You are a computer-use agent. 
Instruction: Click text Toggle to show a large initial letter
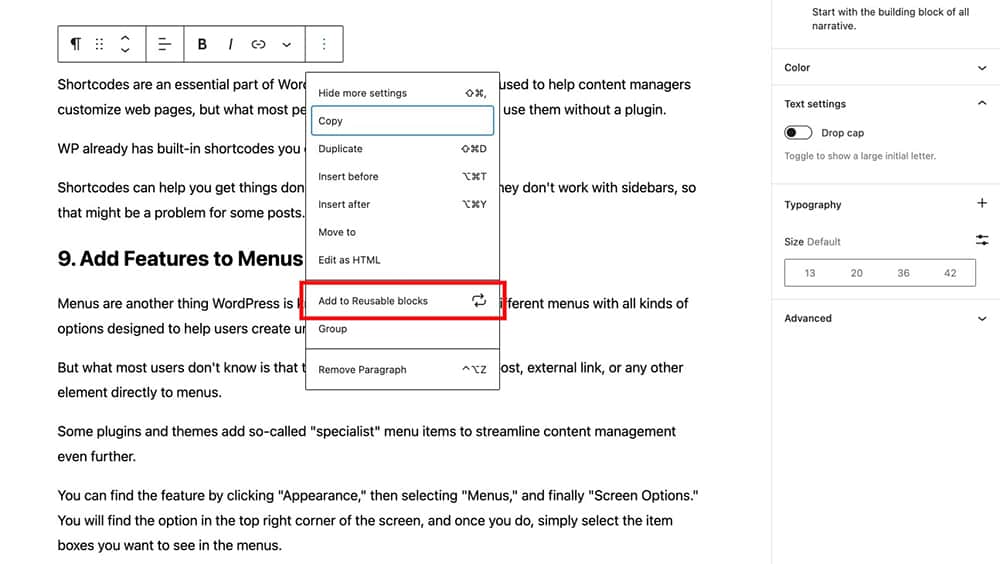coord(860,156)
